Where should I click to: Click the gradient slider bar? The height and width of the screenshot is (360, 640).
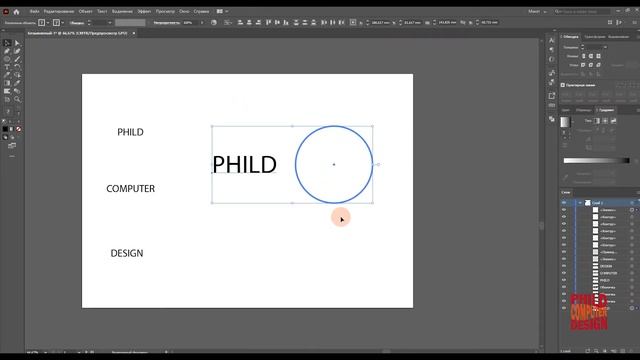click(x=596, y=161)
